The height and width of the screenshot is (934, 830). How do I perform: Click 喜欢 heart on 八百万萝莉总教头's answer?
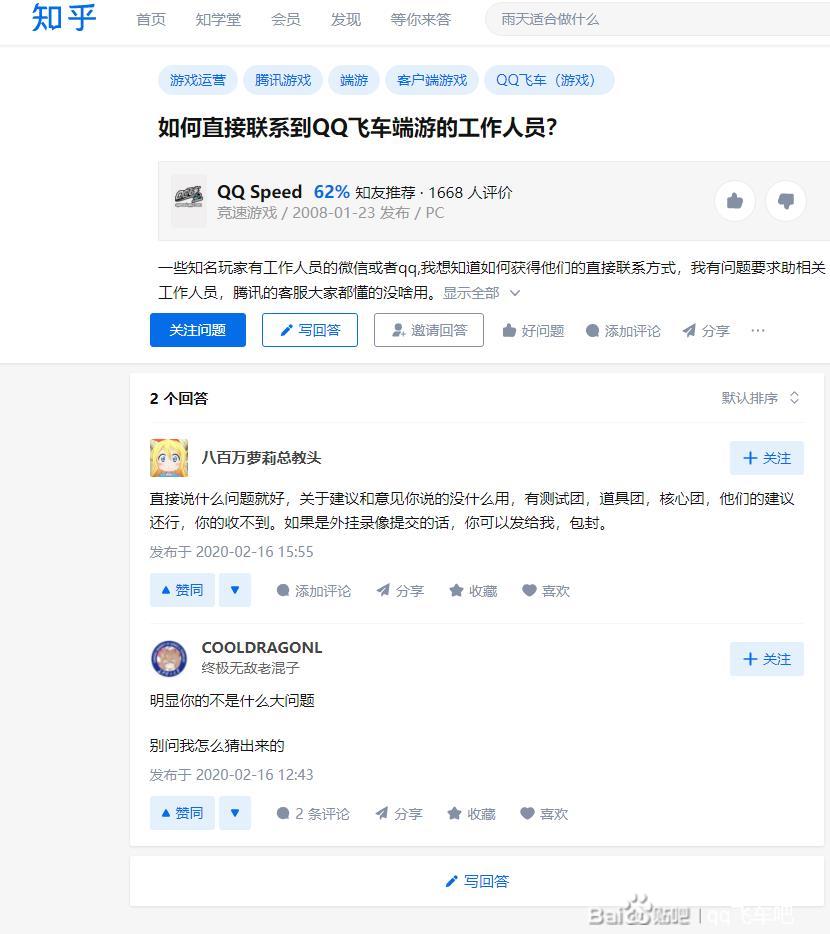click(545, 591)
